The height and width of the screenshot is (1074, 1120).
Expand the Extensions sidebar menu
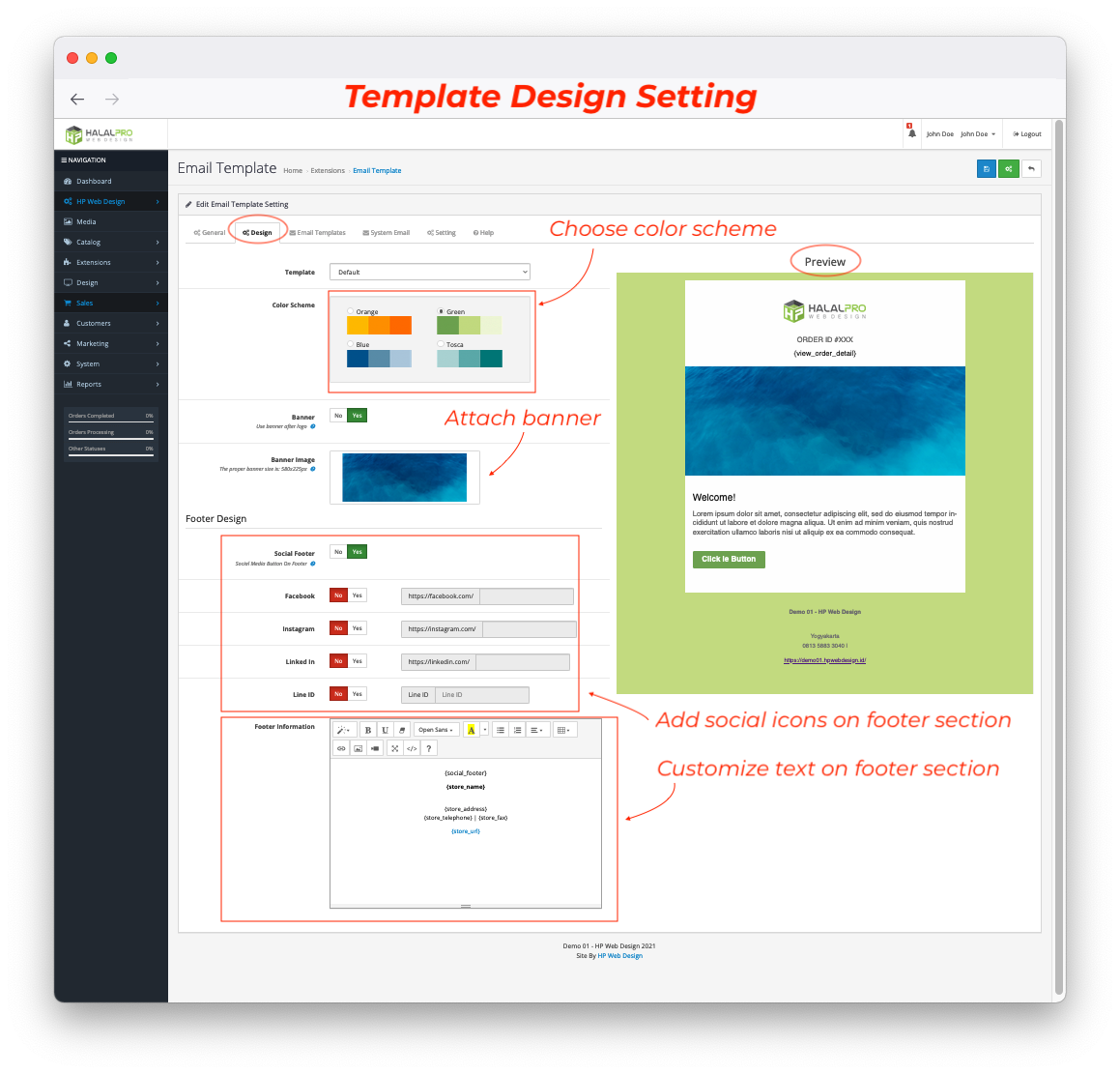111,262
